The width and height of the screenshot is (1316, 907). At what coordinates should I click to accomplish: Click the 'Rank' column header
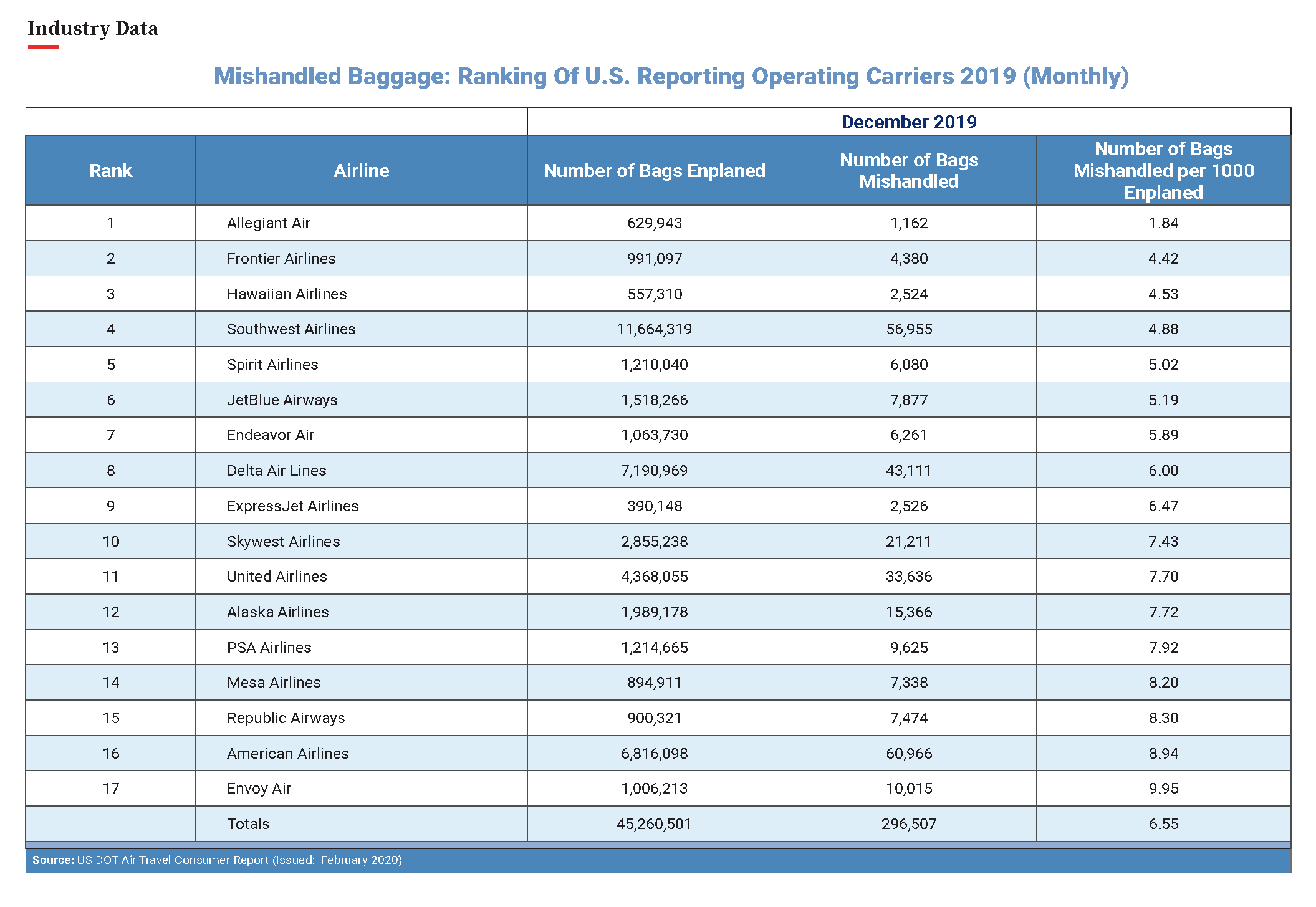click(110, 171)
